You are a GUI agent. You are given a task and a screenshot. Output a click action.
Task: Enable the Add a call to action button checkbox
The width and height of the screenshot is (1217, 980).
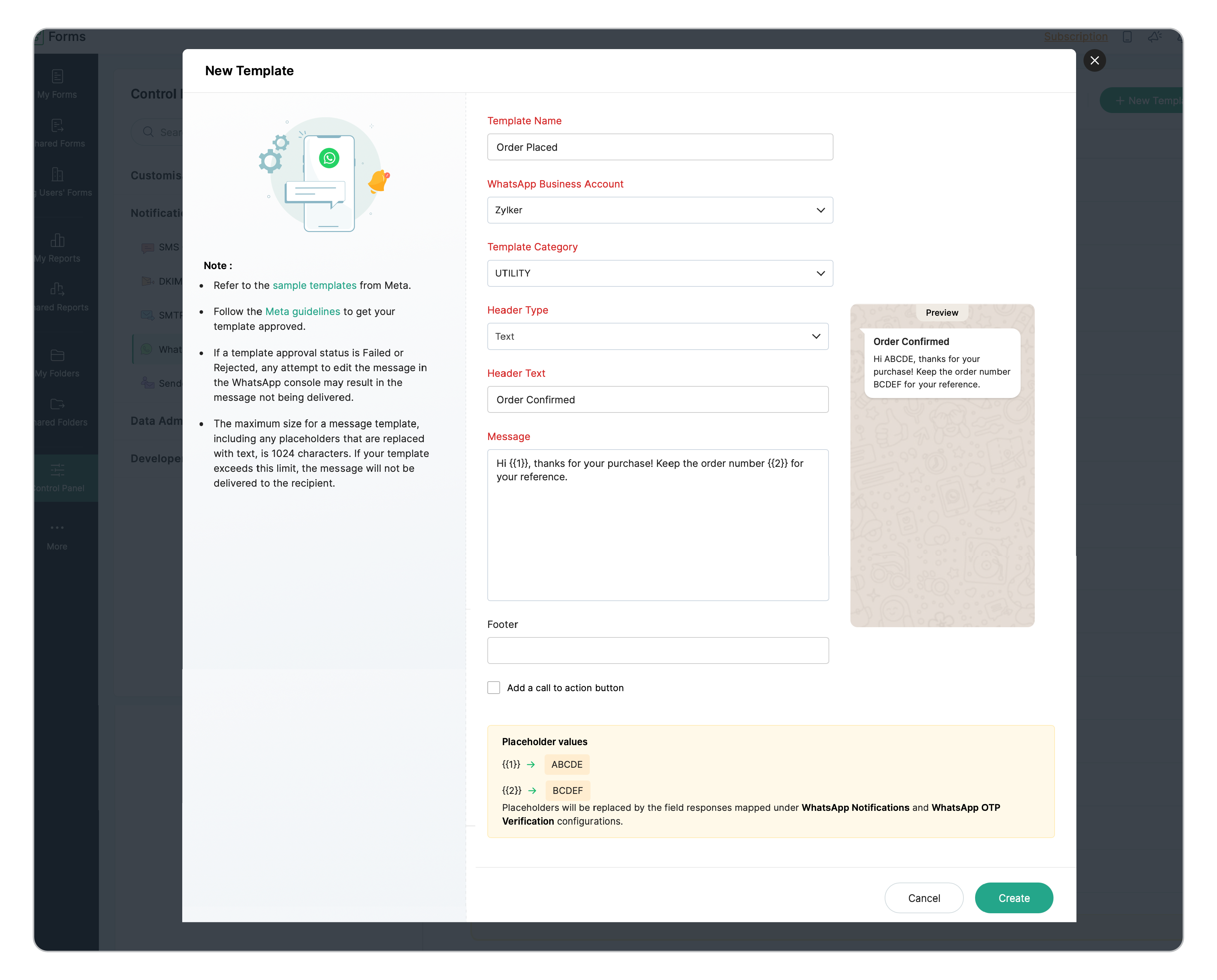coord(493,688)
